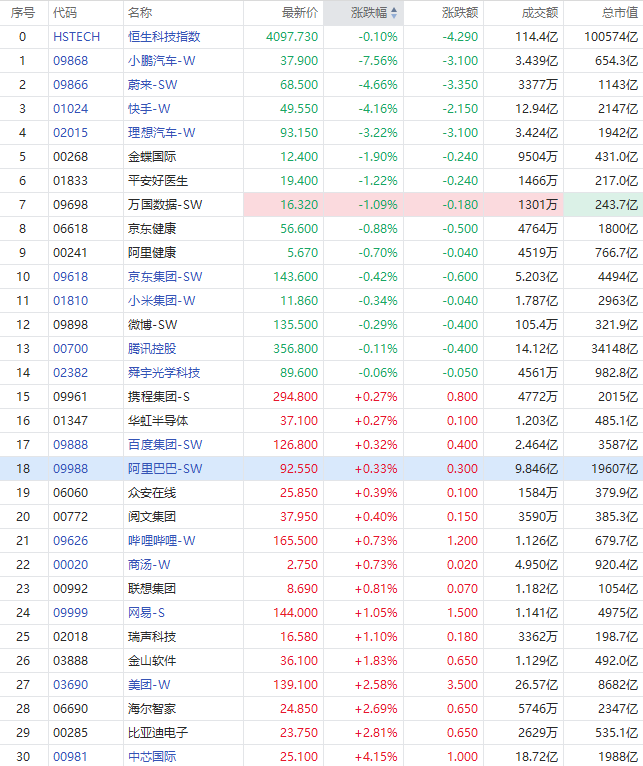Sort by 最新价 column header

point(300,13)
